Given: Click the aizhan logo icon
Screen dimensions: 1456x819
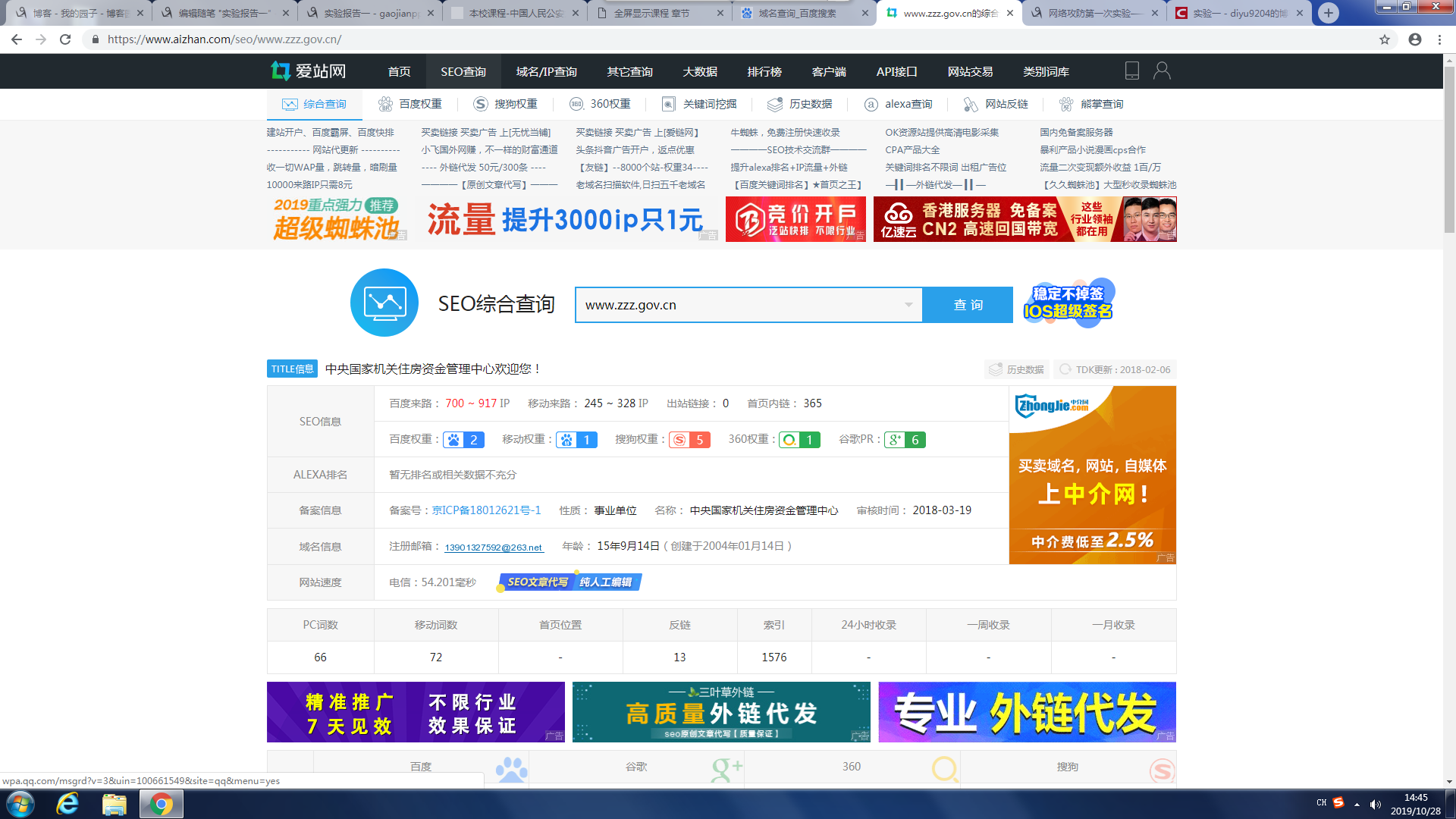Looking at the screenshot, I should [x=281, y=71].
